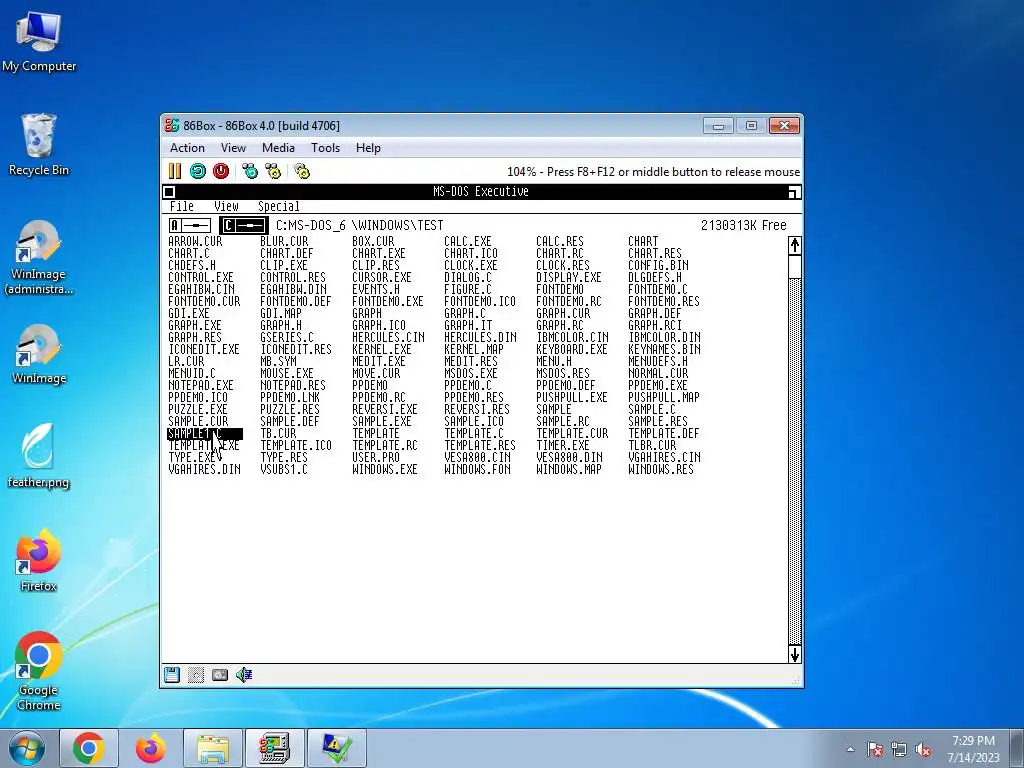The width and height of the screenshot is (1024, 768).
Task: Select drive C icon in MS-DOS Executive
Action: [243, 225]
